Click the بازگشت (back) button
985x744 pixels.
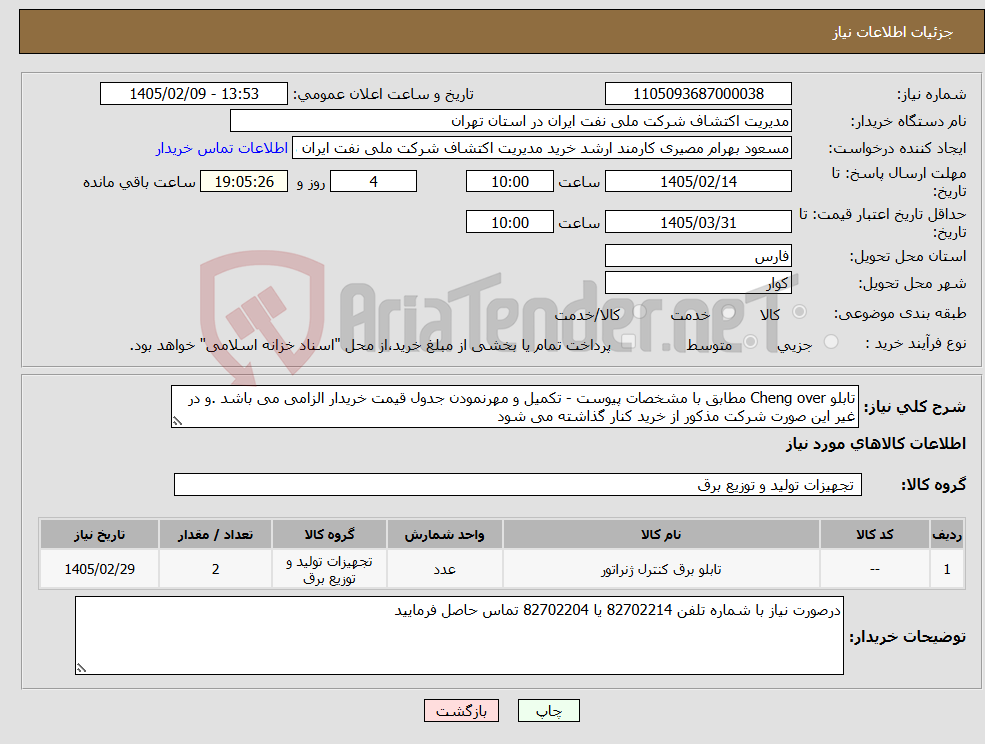coord(461,711)
